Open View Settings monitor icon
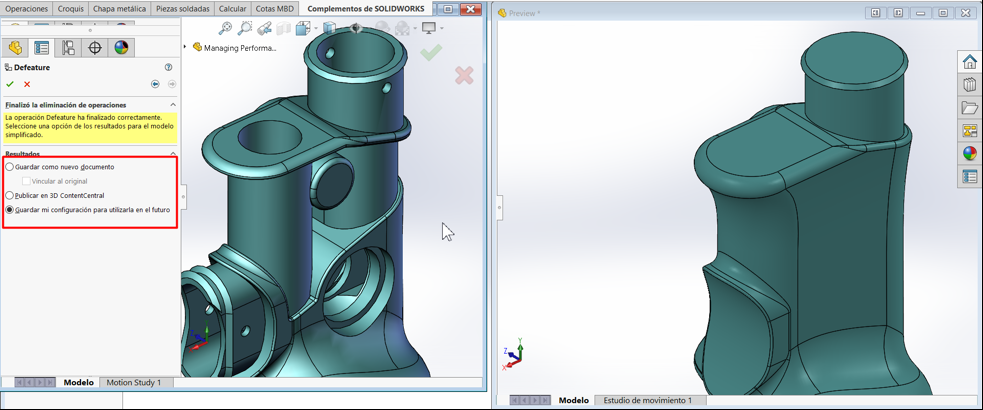The width and height of the screenshot is (983, 410). click(429, 28)
